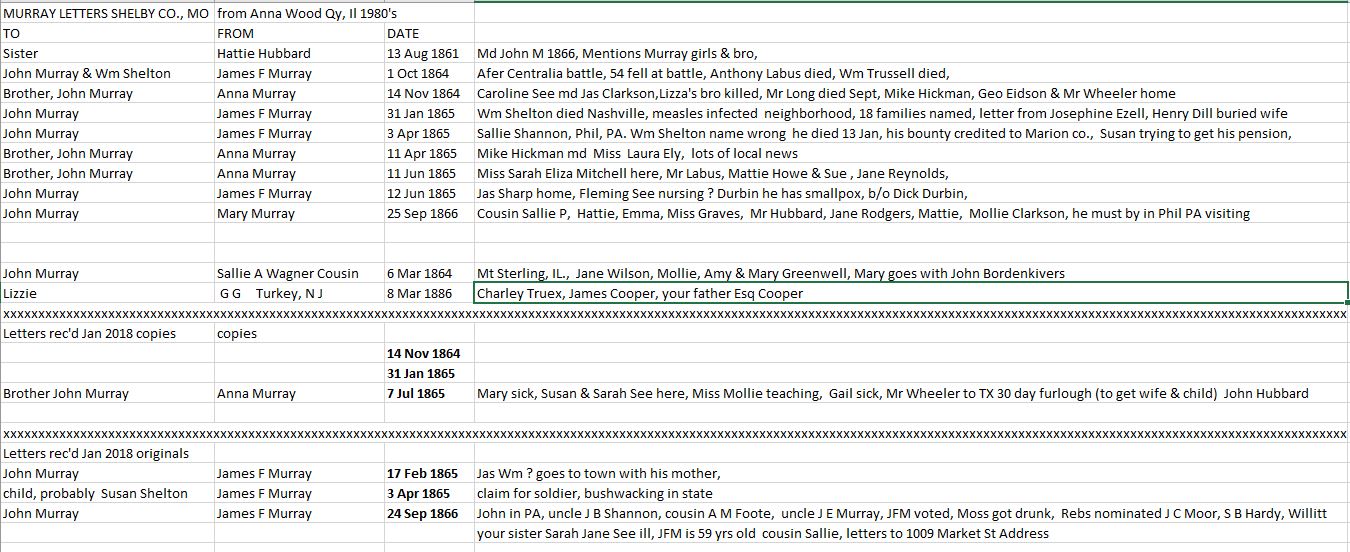Select the MURRAY LETTERS SHELBY CO. title cell

(x=106, y=14)
